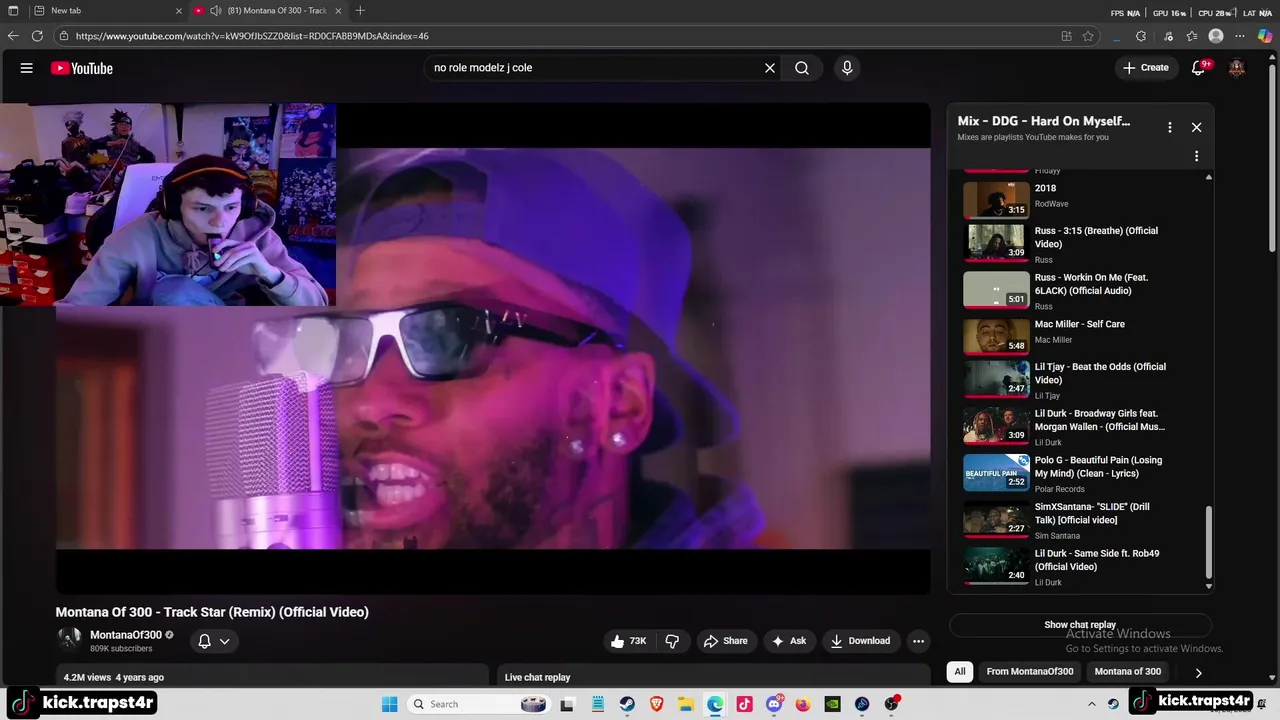
Task: Select From MontanaOf300 filter chip
Action: point(1030,672)
